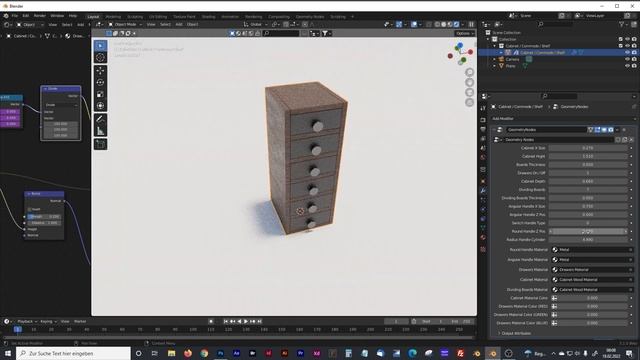
Task: Open the outliner filter funnel icon
Action: click(x=622, y=24)
